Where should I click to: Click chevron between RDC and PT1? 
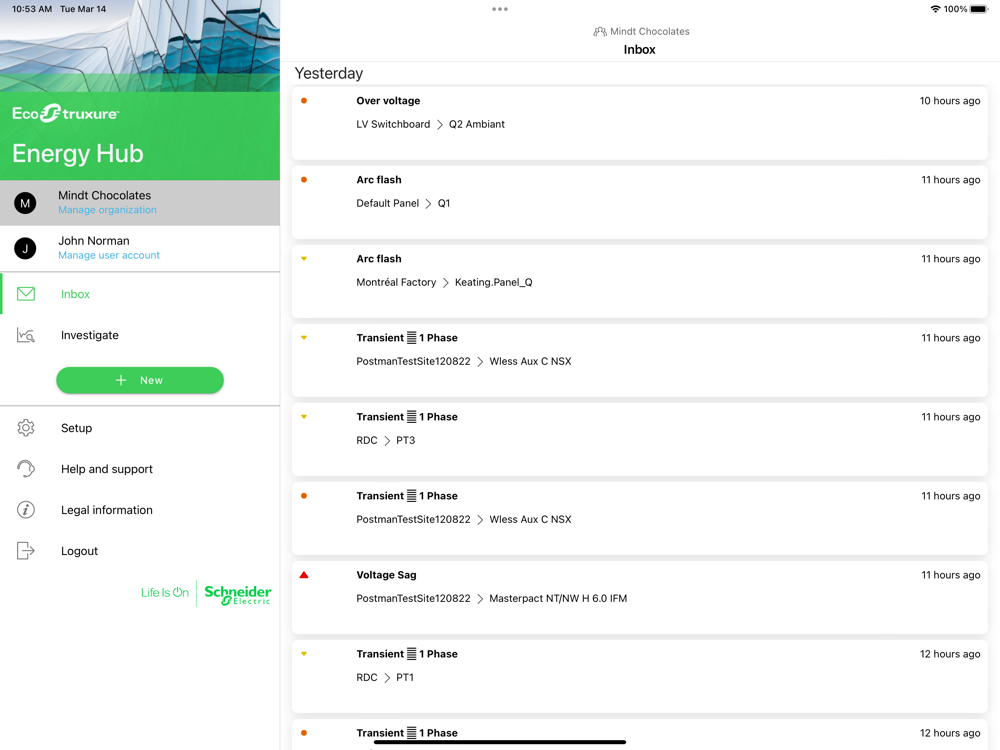[386, 678]
